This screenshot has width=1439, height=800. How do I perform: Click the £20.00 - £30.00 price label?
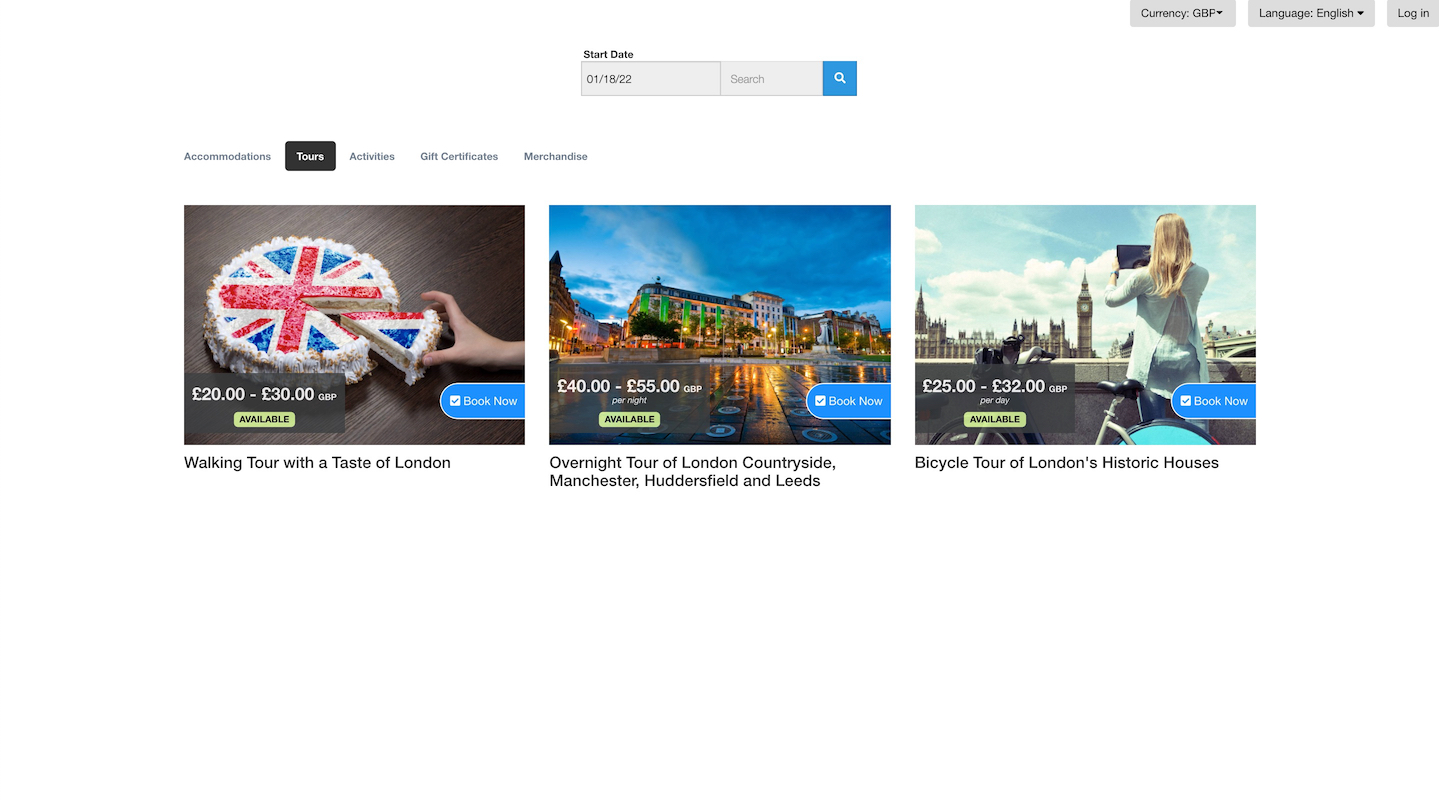point(264,394)
